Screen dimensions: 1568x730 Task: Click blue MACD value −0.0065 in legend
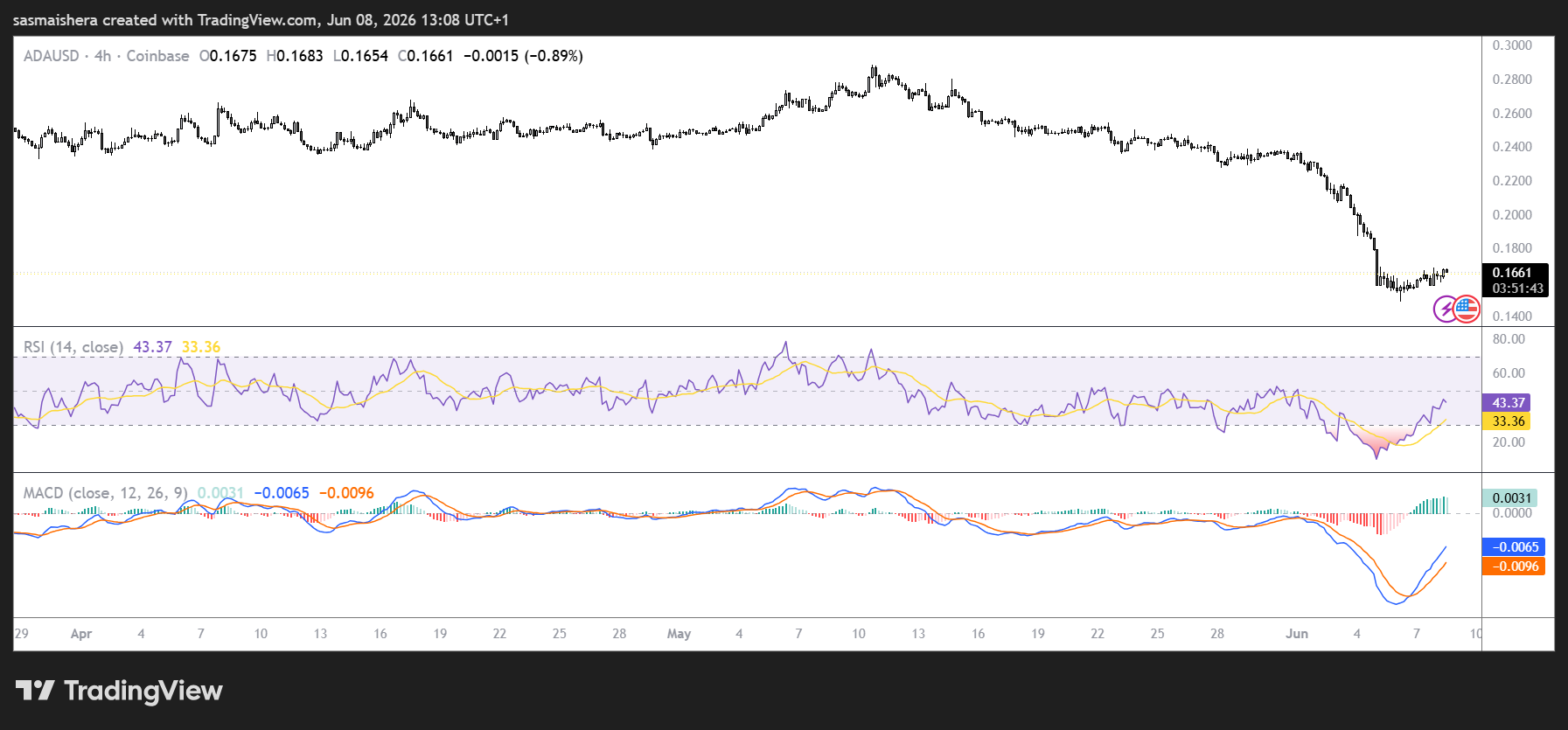(x=282, y=493)
